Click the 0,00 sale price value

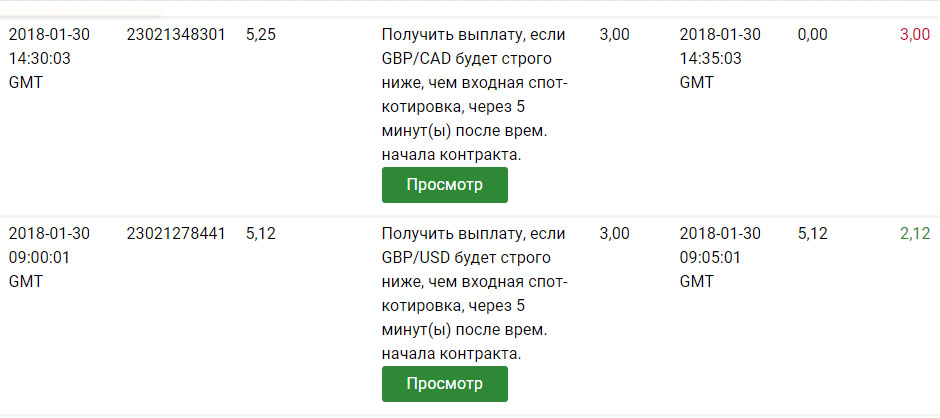tap(812, 35)
